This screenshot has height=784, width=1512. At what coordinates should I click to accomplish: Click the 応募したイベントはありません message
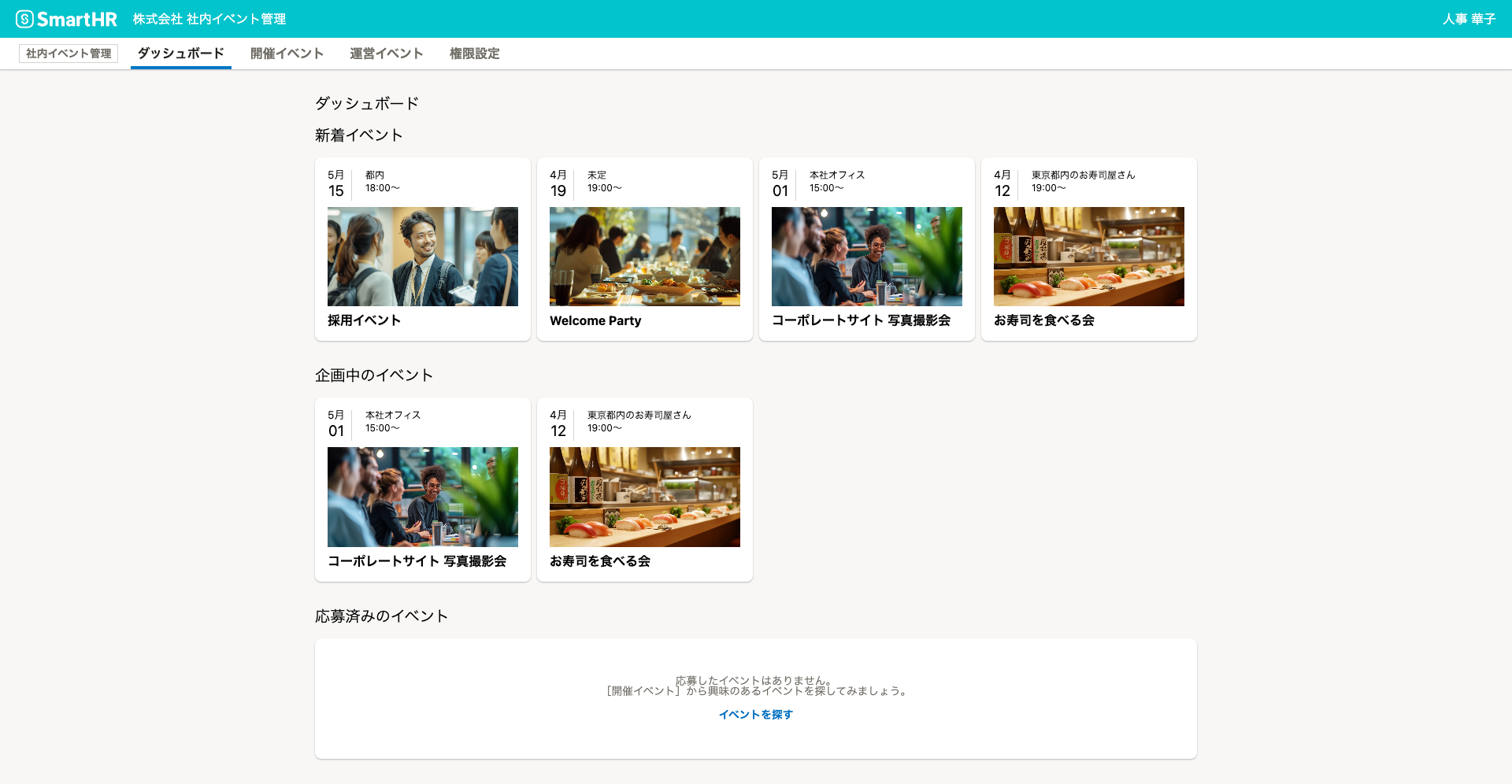point(754,680)
